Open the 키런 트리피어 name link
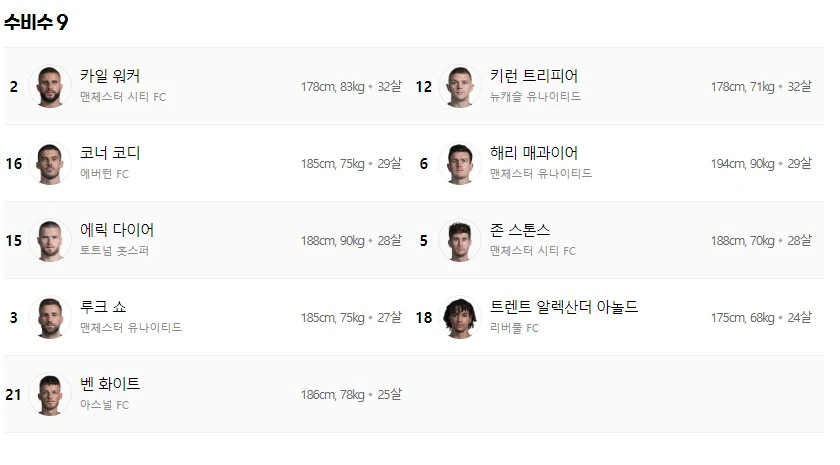The width and height of the screenshot is (840, 465). tap(533, 76)
